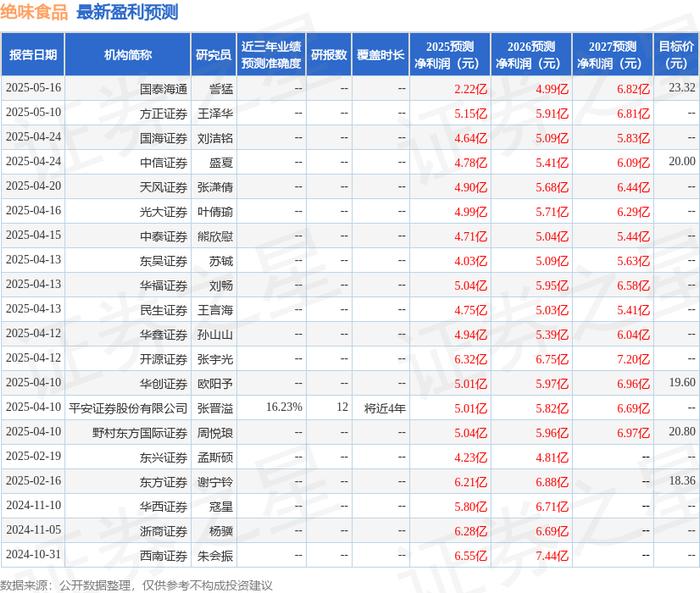Select institution 华福证券

tap(163, 286)
